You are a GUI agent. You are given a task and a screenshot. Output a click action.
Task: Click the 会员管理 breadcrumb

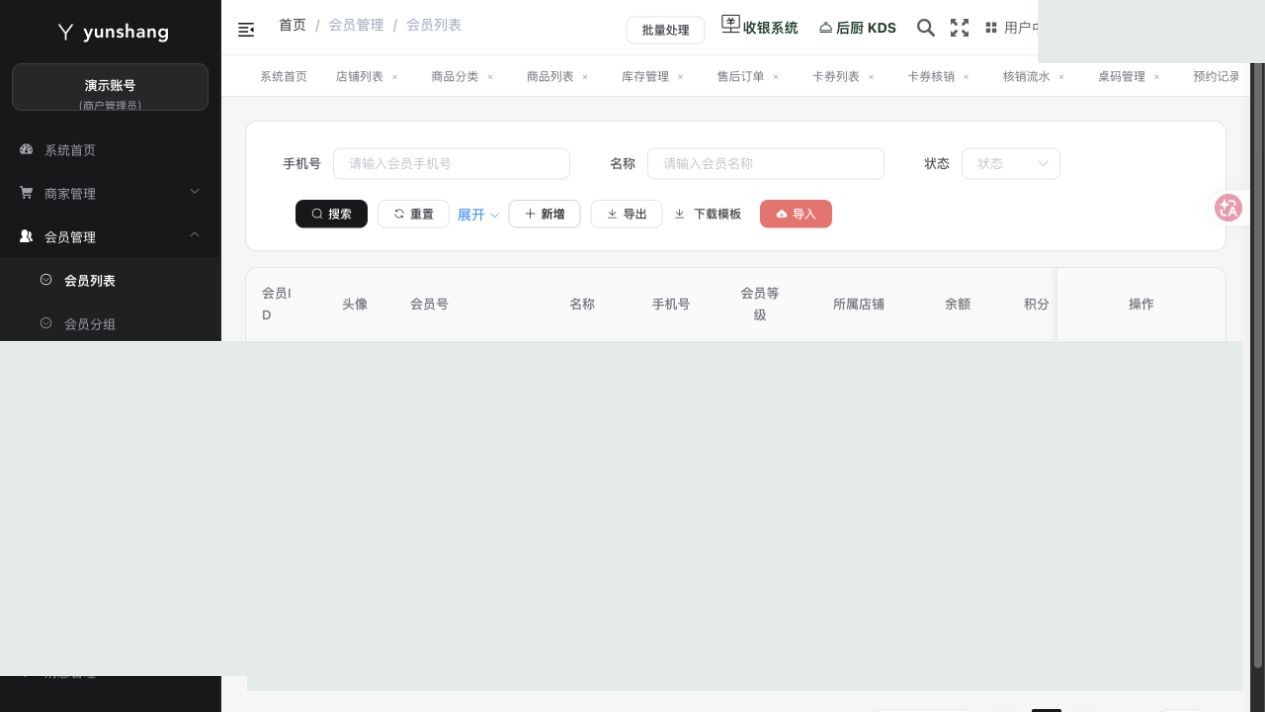[x=356, y=25]
